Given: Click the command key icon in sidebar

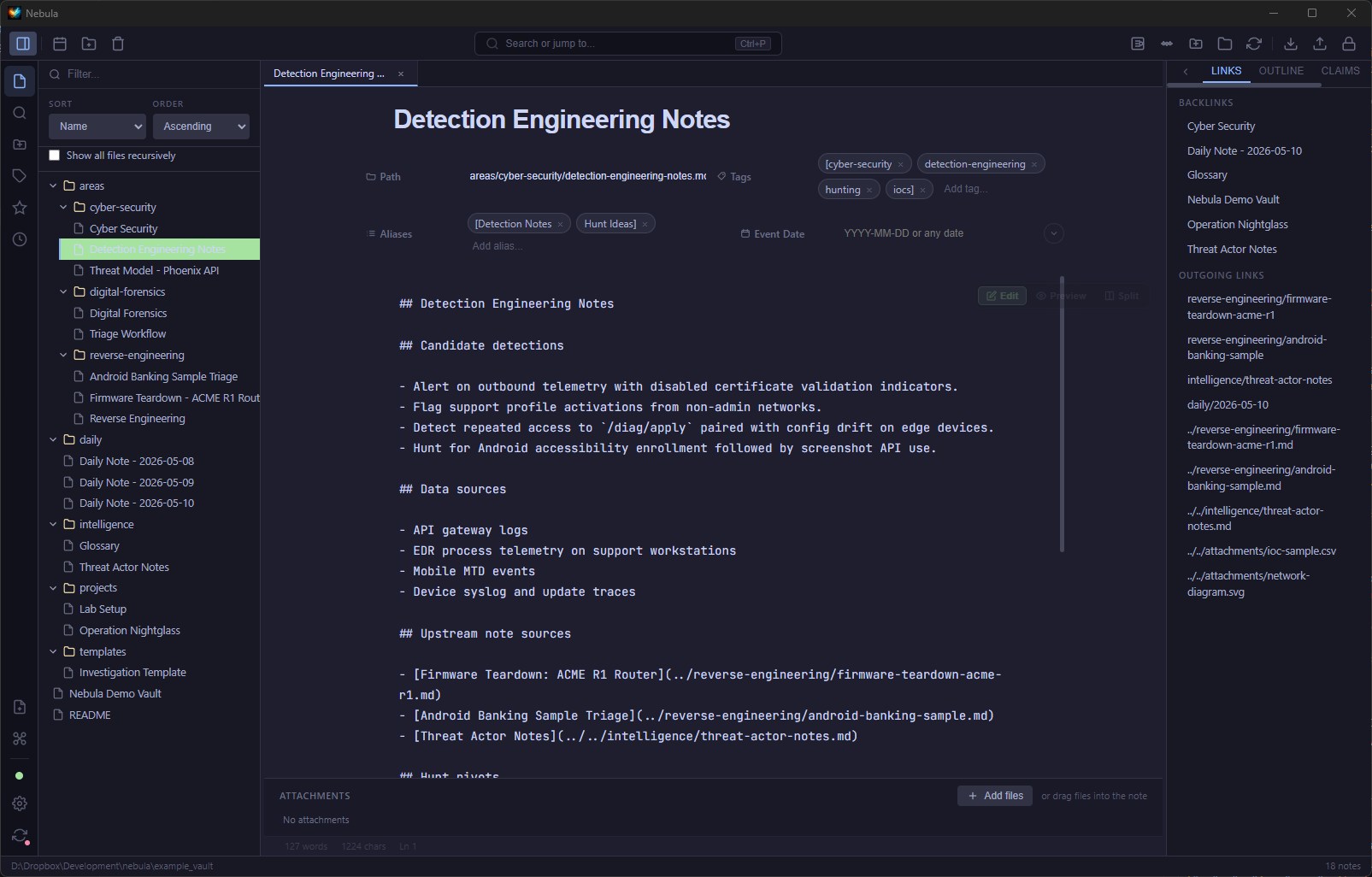Looking at the screenshot, I should pos(20,739).
